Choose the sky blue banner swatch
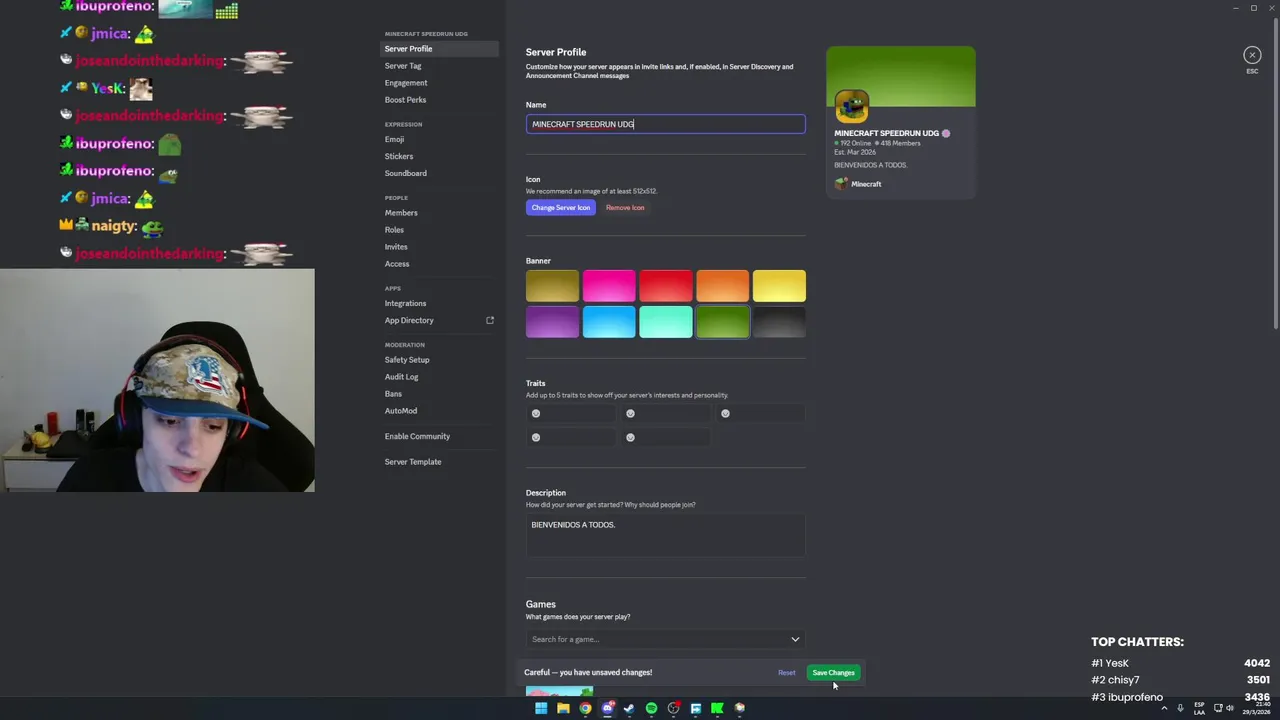1280x720 pixels. click(x=609, y=322)
